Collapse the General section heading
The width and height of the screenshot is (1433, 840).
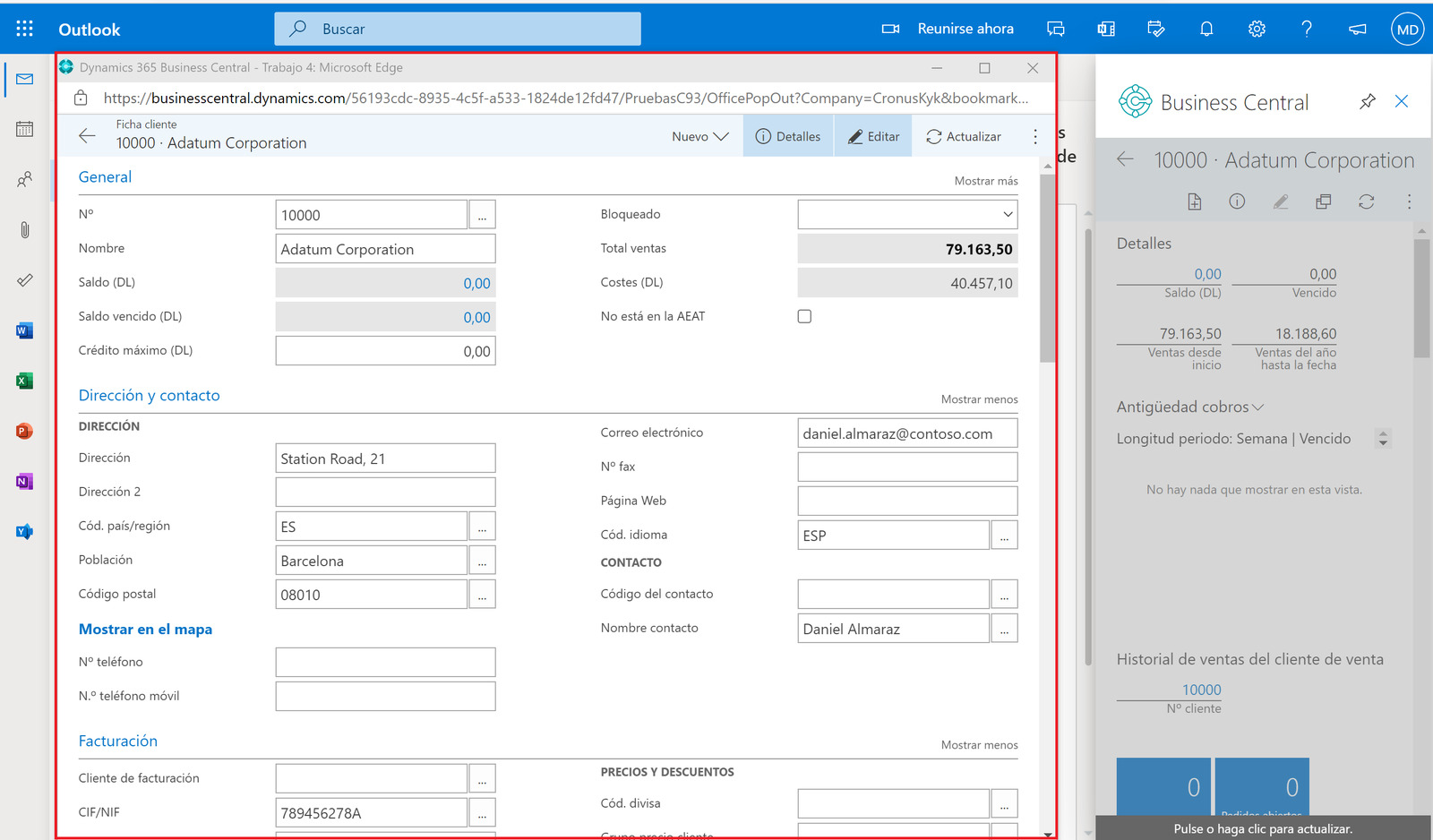105,177
